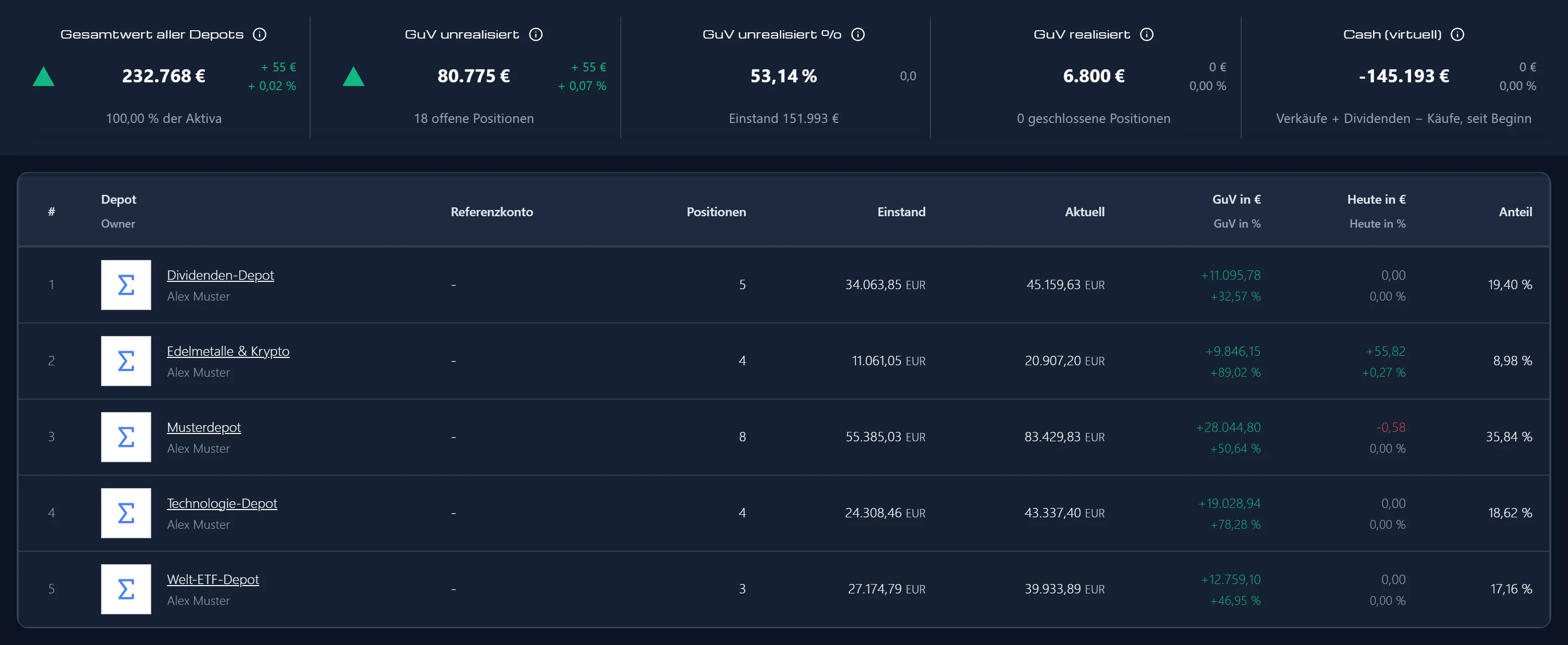This screenshot has height=645, width=1568.
Task: Click the 18 offene Positionen text
Action: coord(473,119)
